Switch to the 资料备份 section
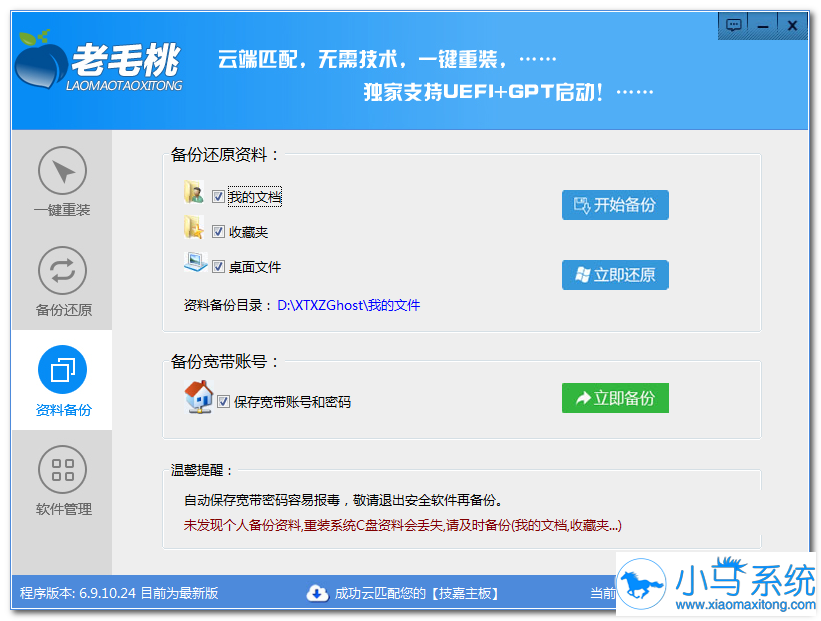The image size is (821, 621). point(62,380)
